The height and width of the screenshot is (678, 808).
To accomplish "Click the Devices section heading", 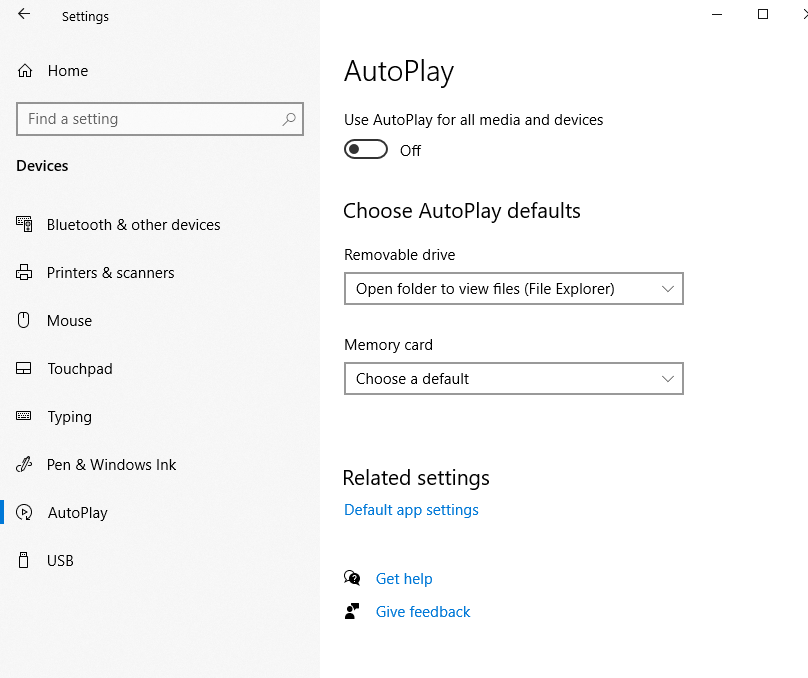I will click(x=42, y=166).
